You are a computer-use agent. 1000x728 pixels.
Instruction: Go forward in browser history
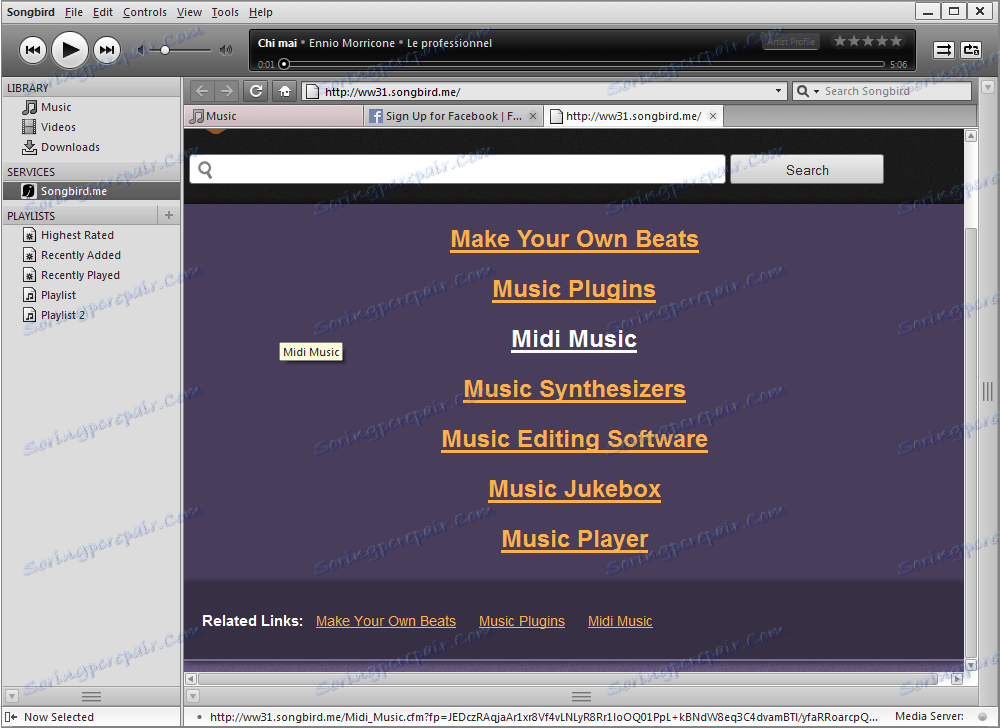(x=226, y=91)
